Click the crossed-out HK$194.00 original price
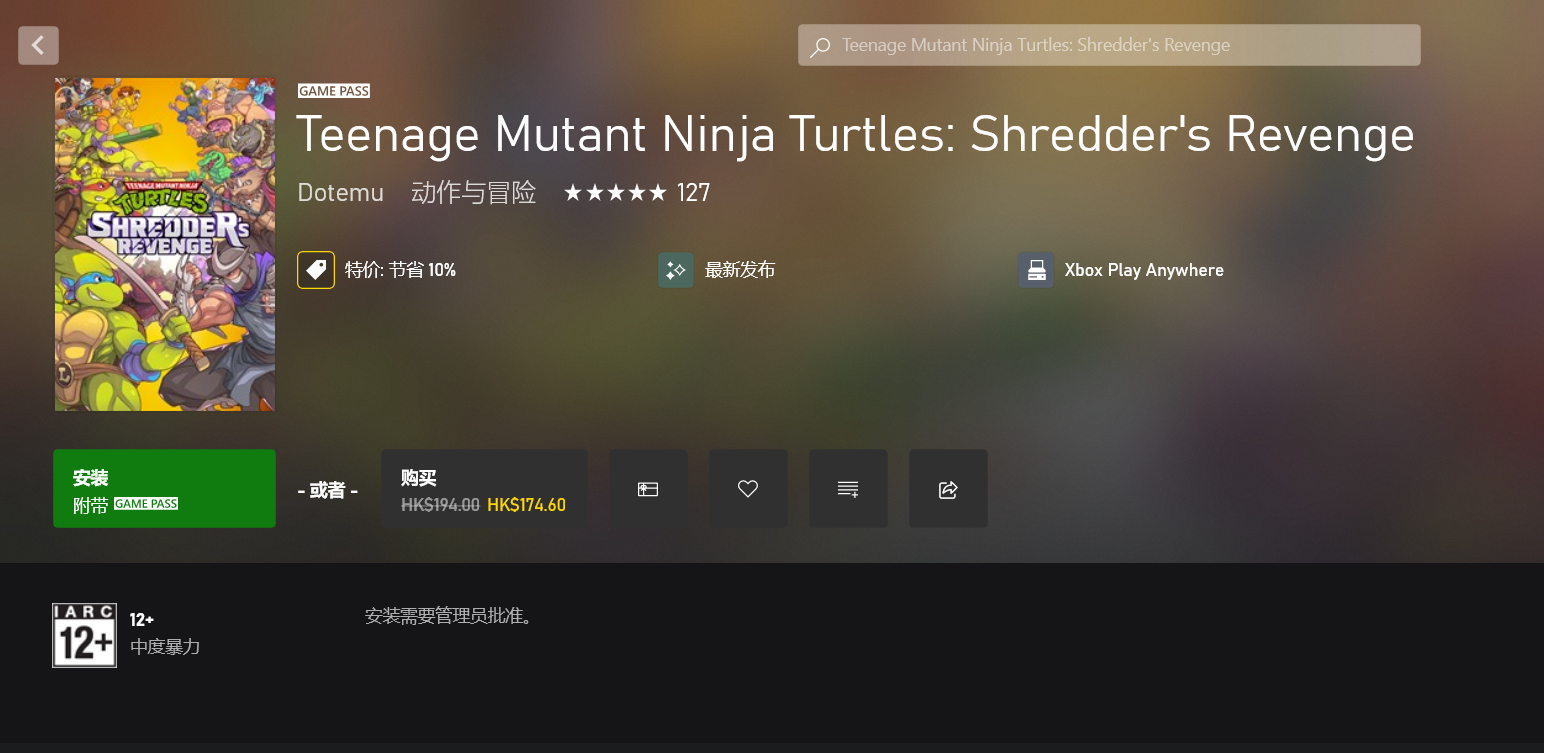The height and width of the screenshot is (753, 1544). 440,505
